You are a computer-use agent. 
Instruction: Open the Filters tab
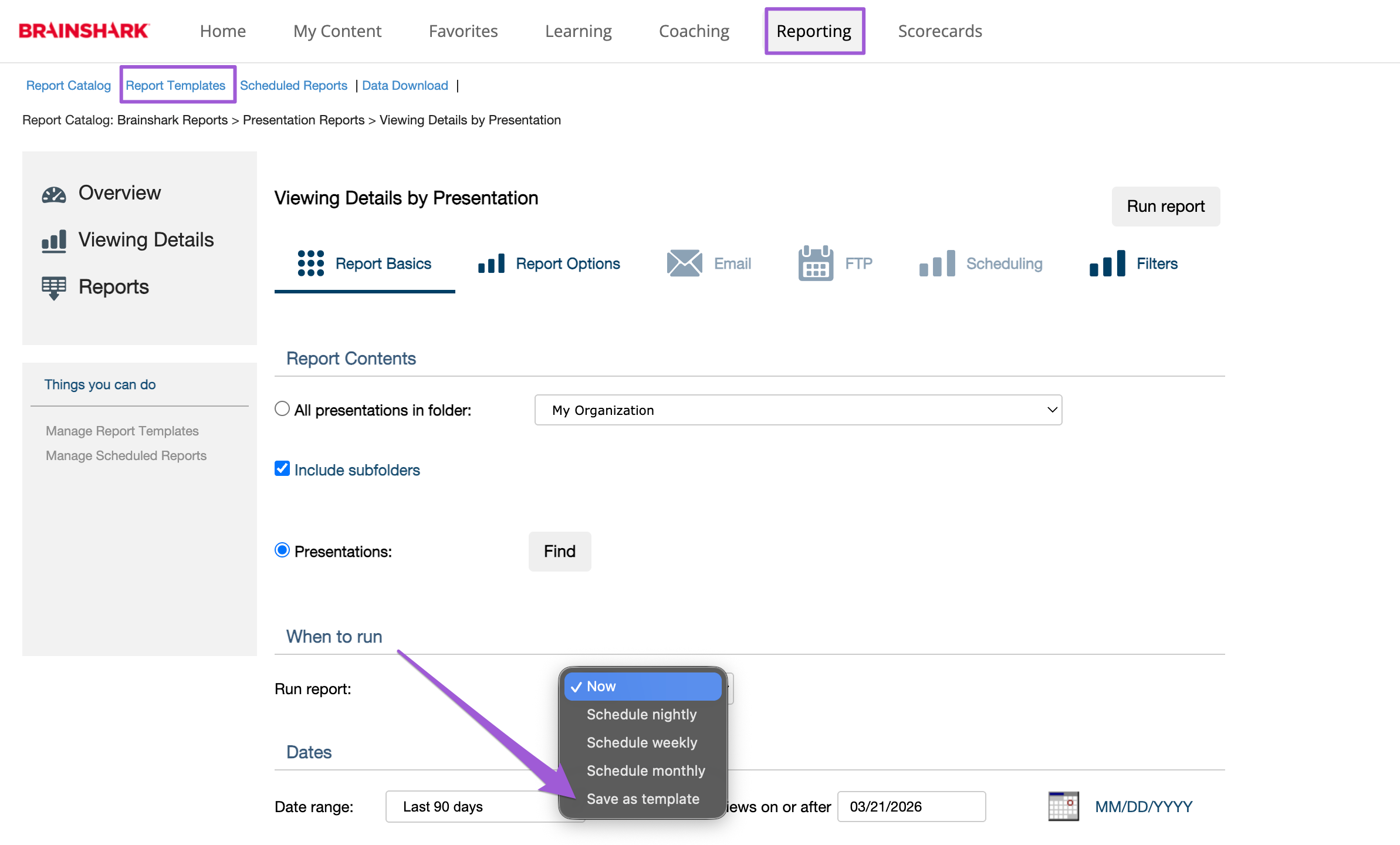pos(1134,263)
